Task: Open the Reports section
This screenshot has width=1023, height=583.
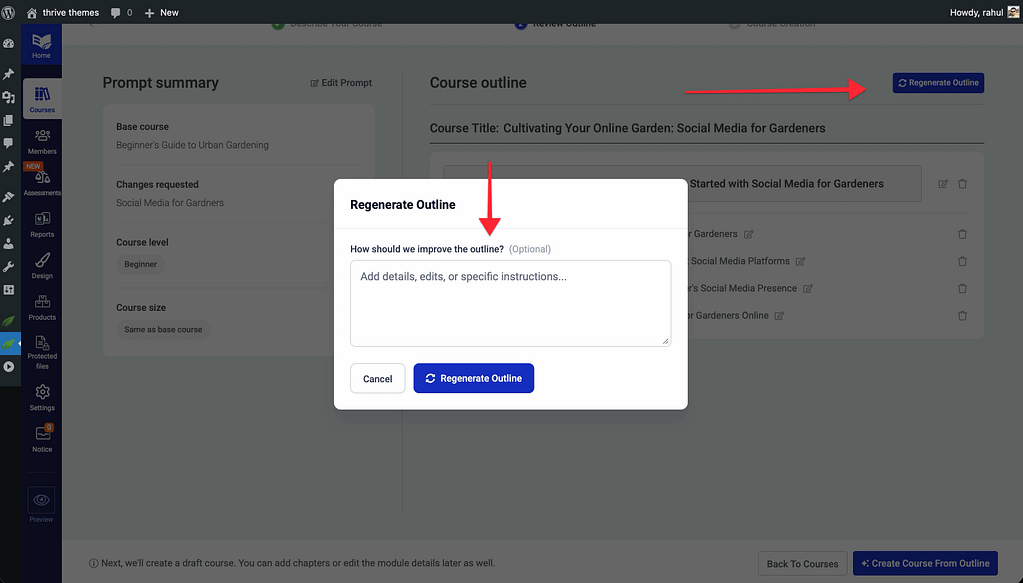Action: point(42,224)
